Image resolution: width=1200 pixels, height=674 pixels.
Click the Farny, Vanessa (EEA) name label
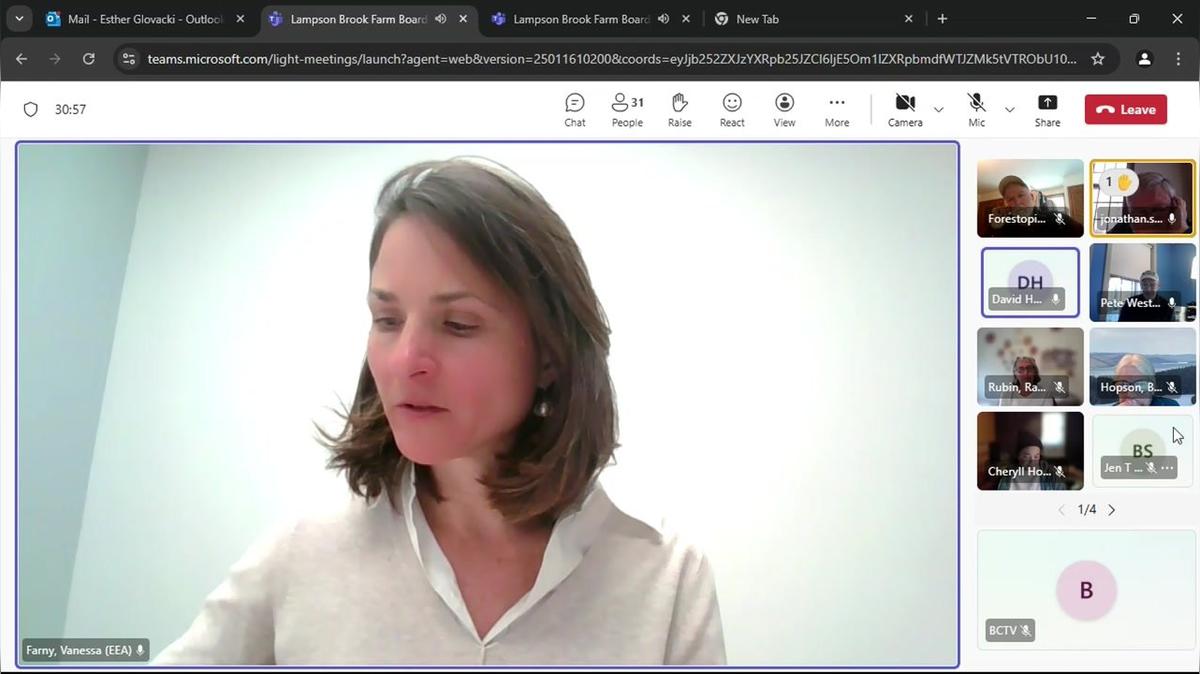tap(78, 650)
